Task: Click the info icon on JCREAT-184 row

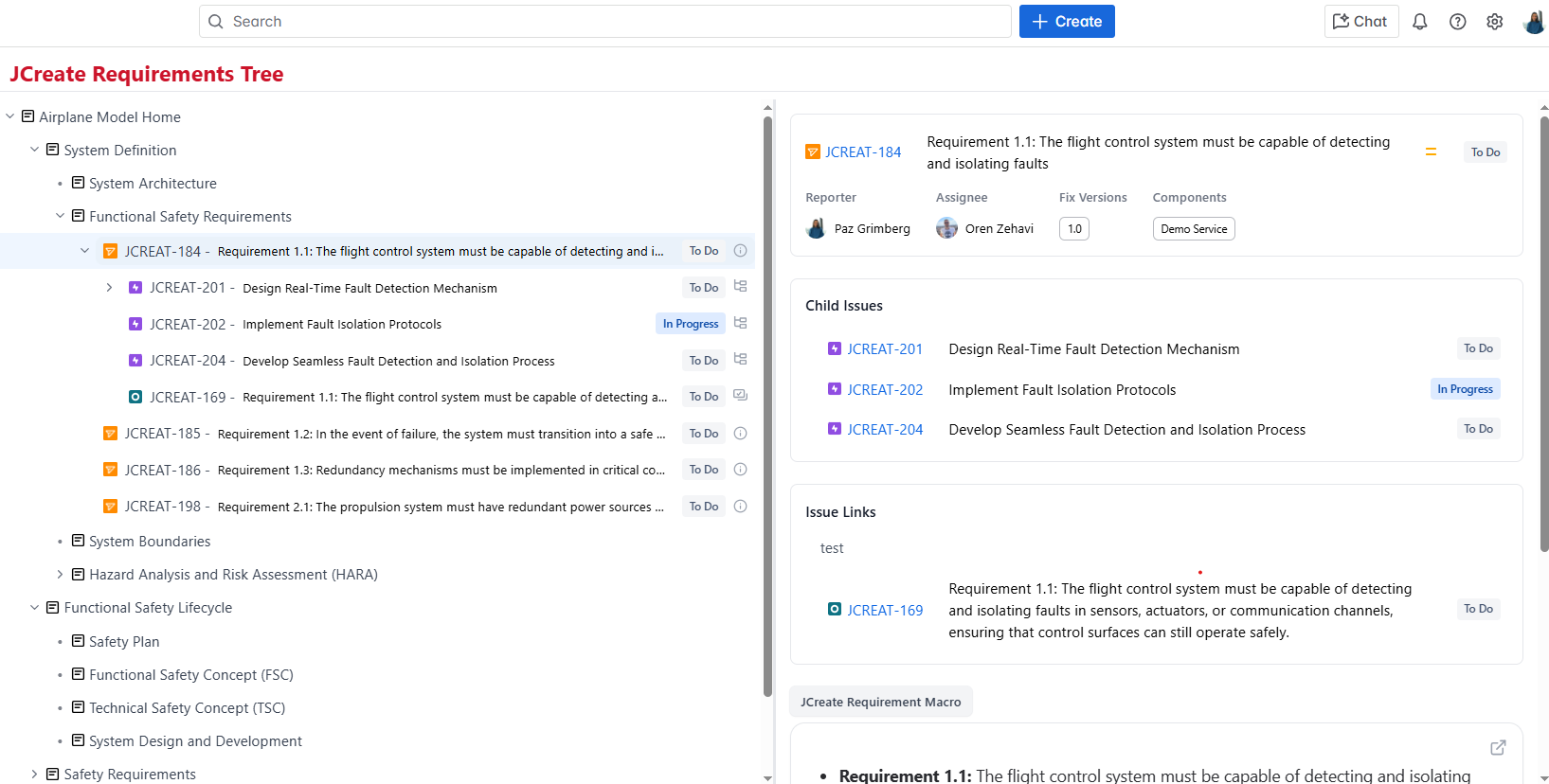Action: [741, 251]
